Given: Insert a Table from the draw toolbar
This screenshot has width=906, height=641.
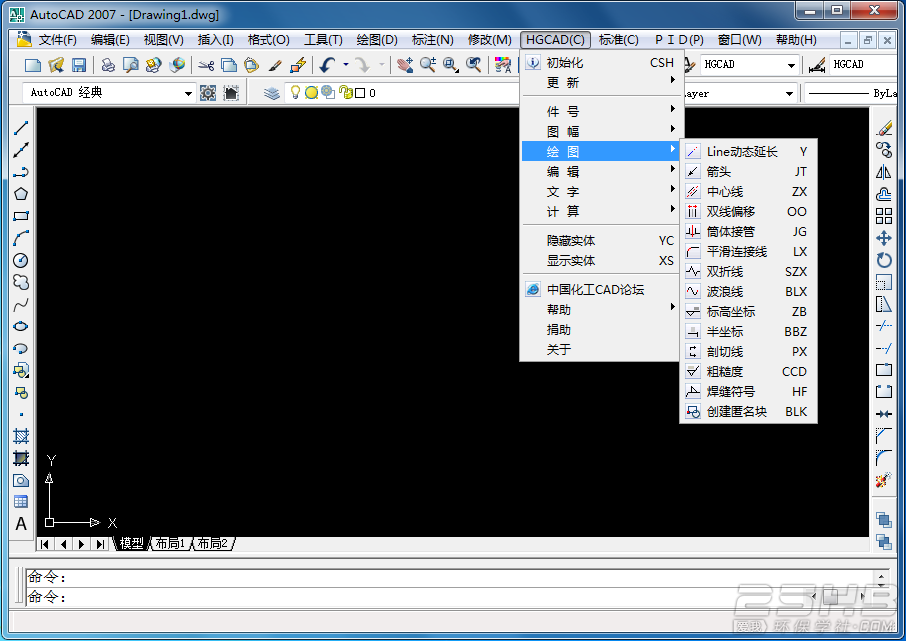Looking at the screenshot, I should point(21,502).
